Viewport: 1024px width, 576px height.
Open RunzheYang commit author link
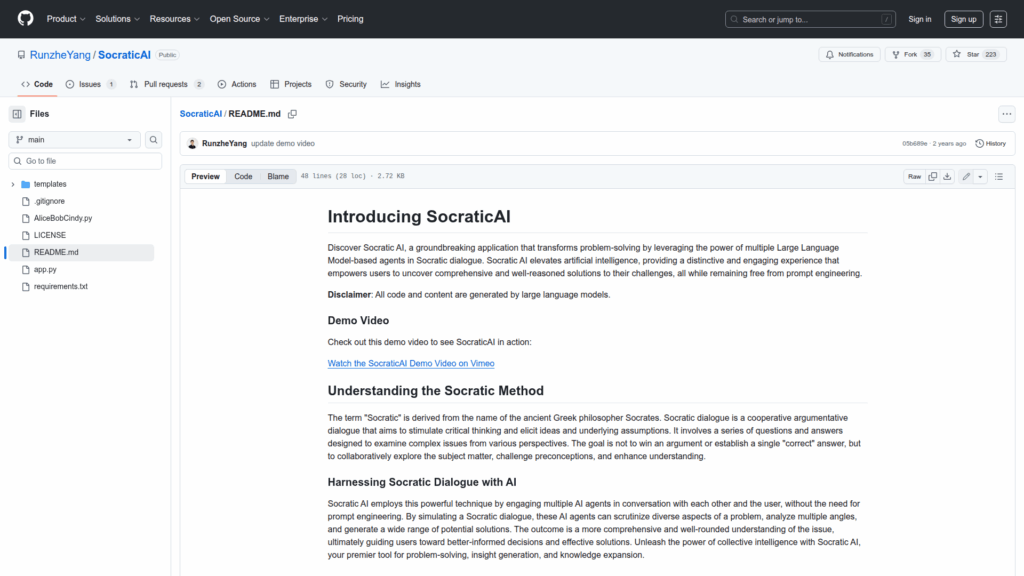pyautogui.click(x=224, y=144)
